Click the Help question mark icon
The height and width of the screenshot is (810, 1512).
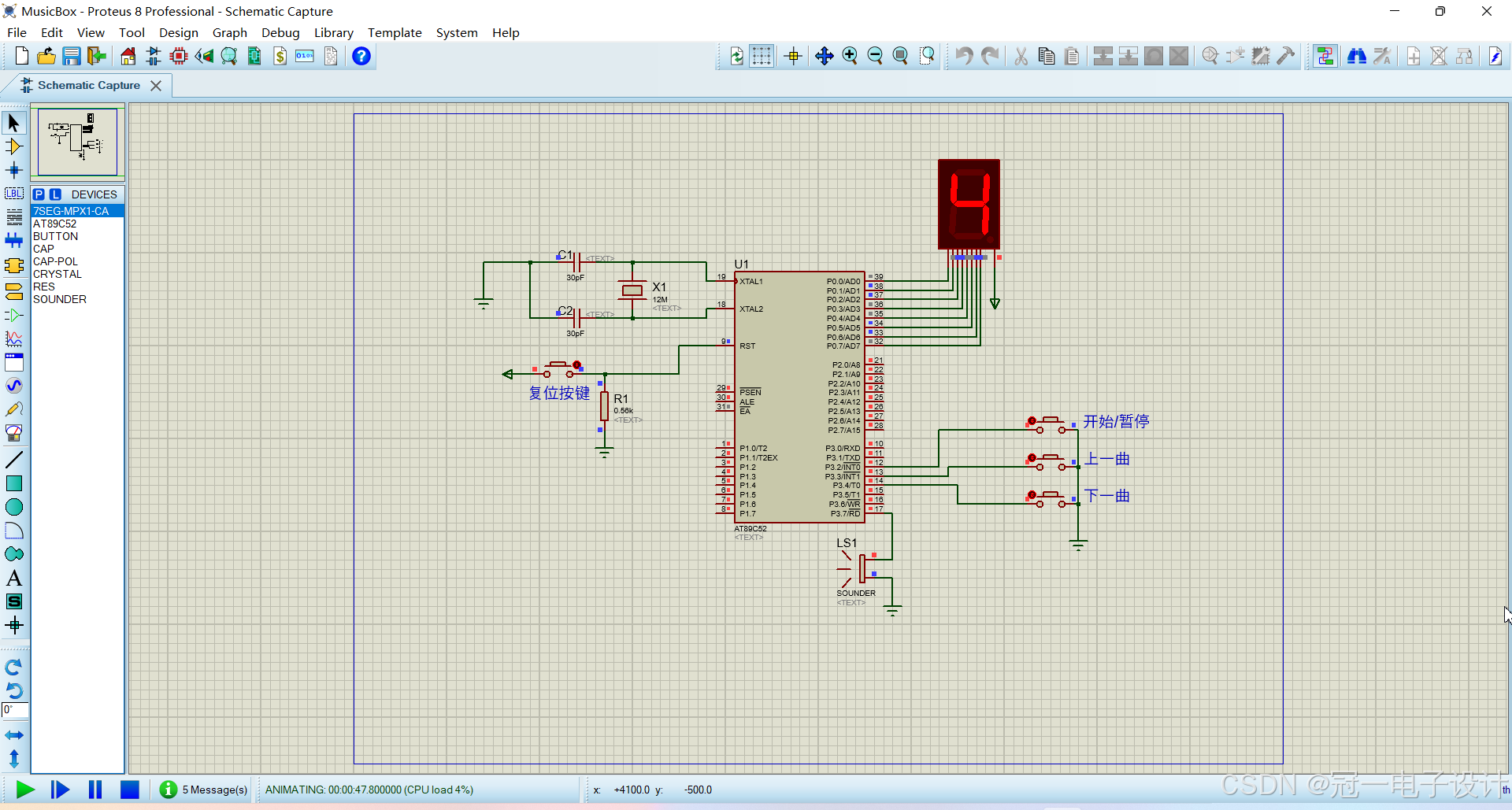361,56
